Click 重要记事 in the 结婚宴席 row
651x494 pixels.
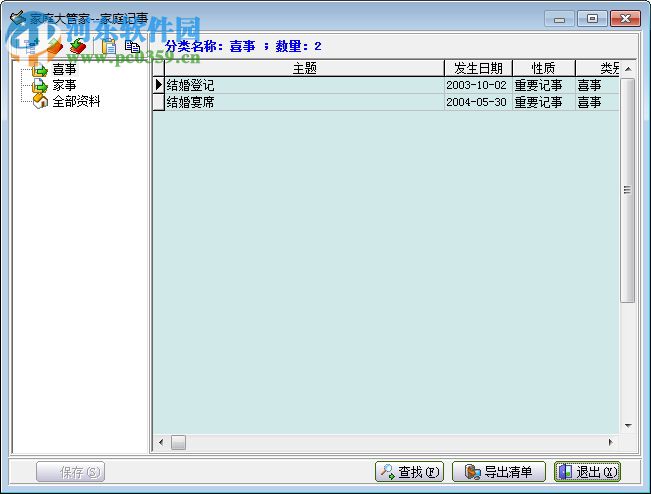[544, 102]
